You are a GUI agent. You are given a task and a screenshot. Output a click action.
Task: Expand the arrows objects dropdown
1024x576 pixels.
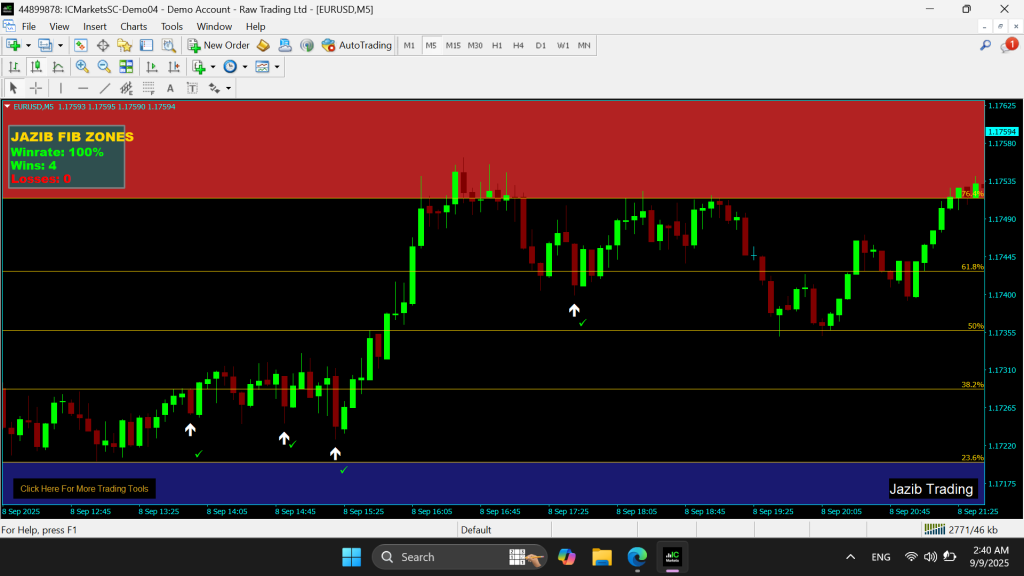(228, 88)
